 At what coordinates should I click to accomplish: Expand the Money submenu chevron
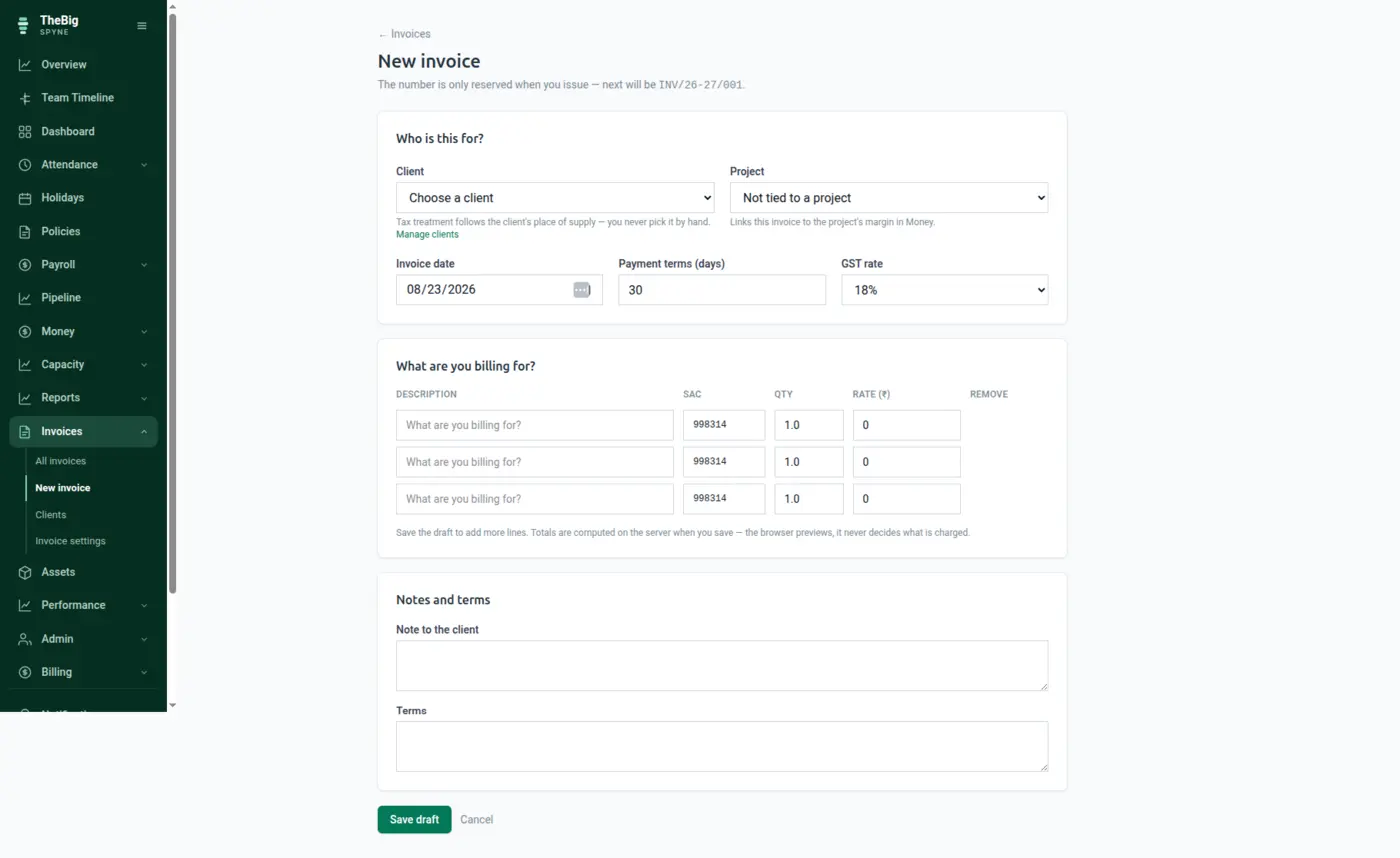coord(144,332)
